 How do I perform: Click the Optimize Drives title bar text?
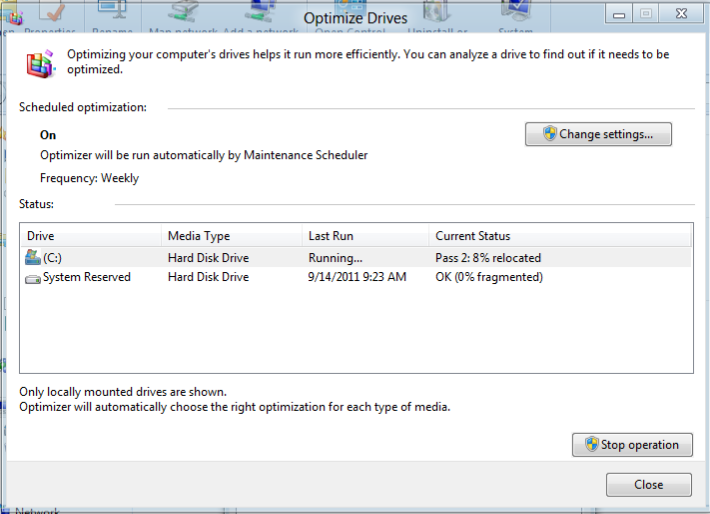pos(355,18)
